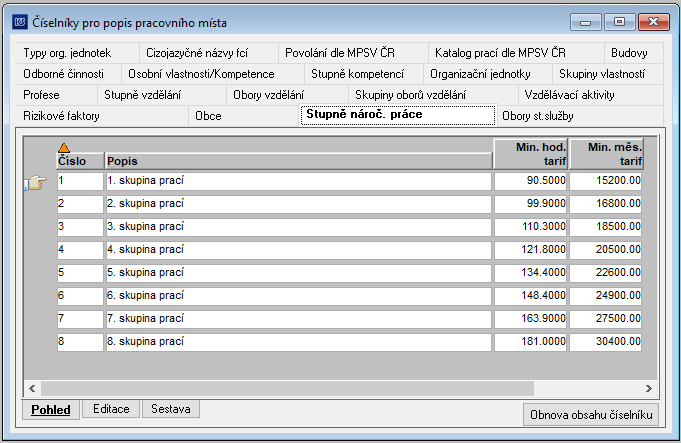Click Číslo field with value 1
This screenshot has width=681, height=443.
click(x=80, y=181)
